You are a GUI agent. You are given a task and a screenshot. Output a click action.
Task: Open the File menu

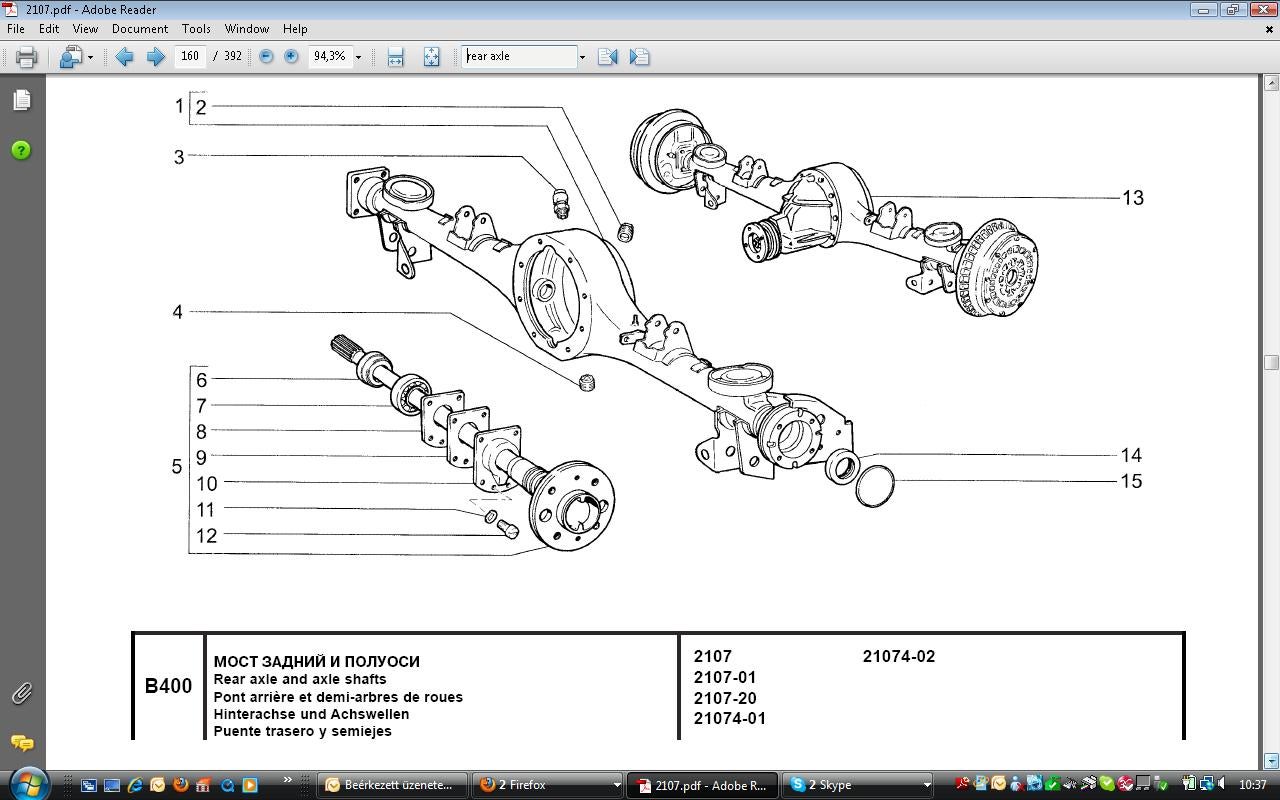point(16,29)
